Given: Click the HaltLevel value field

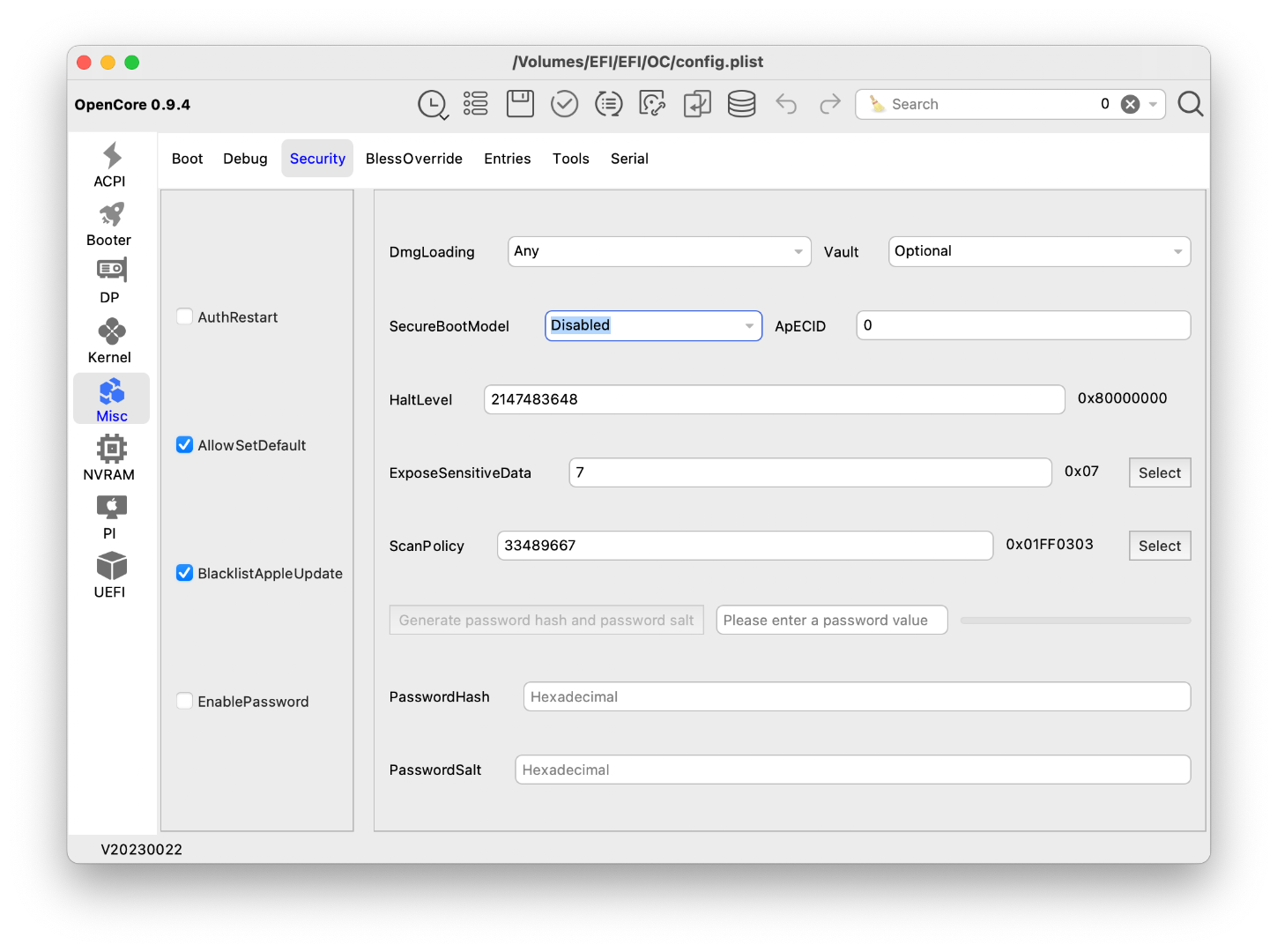Looking at the screenshot, I should (774, 399).
